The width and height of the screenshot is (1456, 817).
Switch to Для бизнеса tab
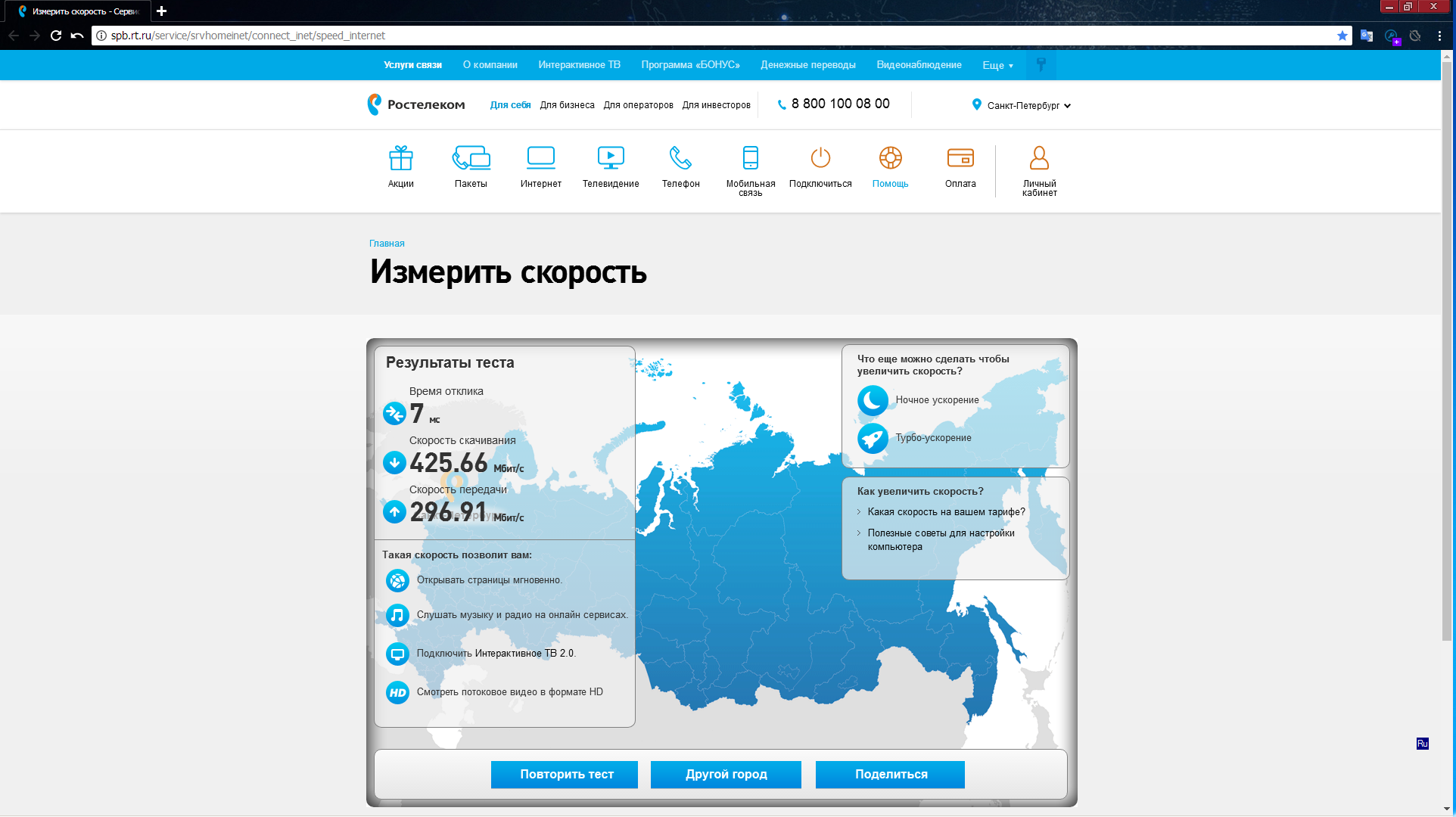tap(567, 105)
